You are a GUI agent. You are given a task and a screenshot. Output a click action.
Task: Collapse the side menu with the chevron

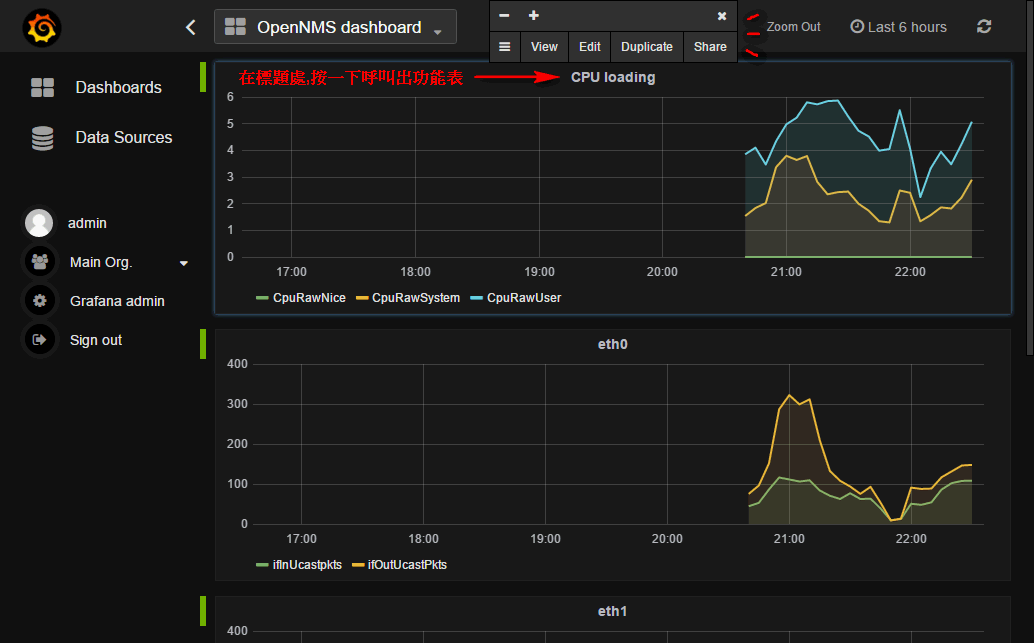(x=191, y=27)
